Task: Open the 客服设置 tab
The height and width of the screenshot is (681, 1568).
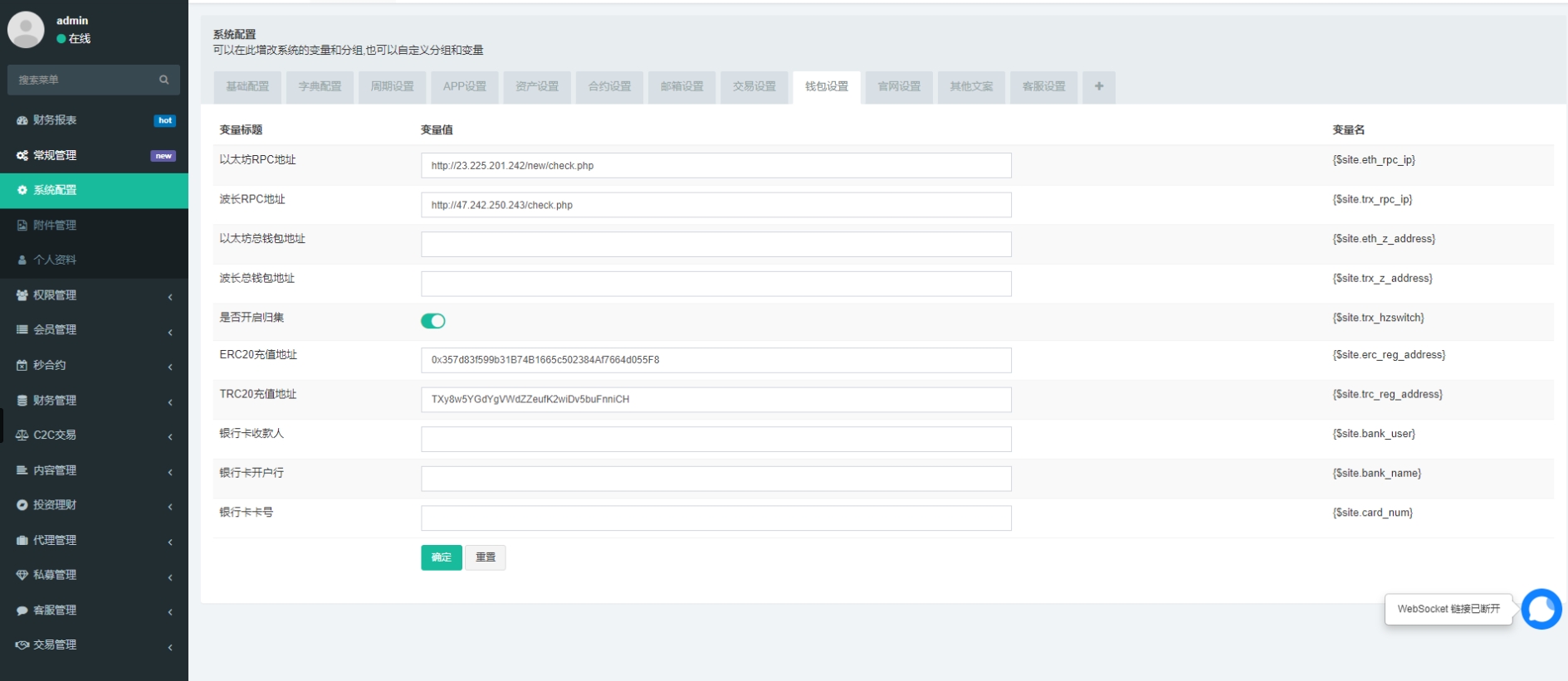Action: [1043, 86]
